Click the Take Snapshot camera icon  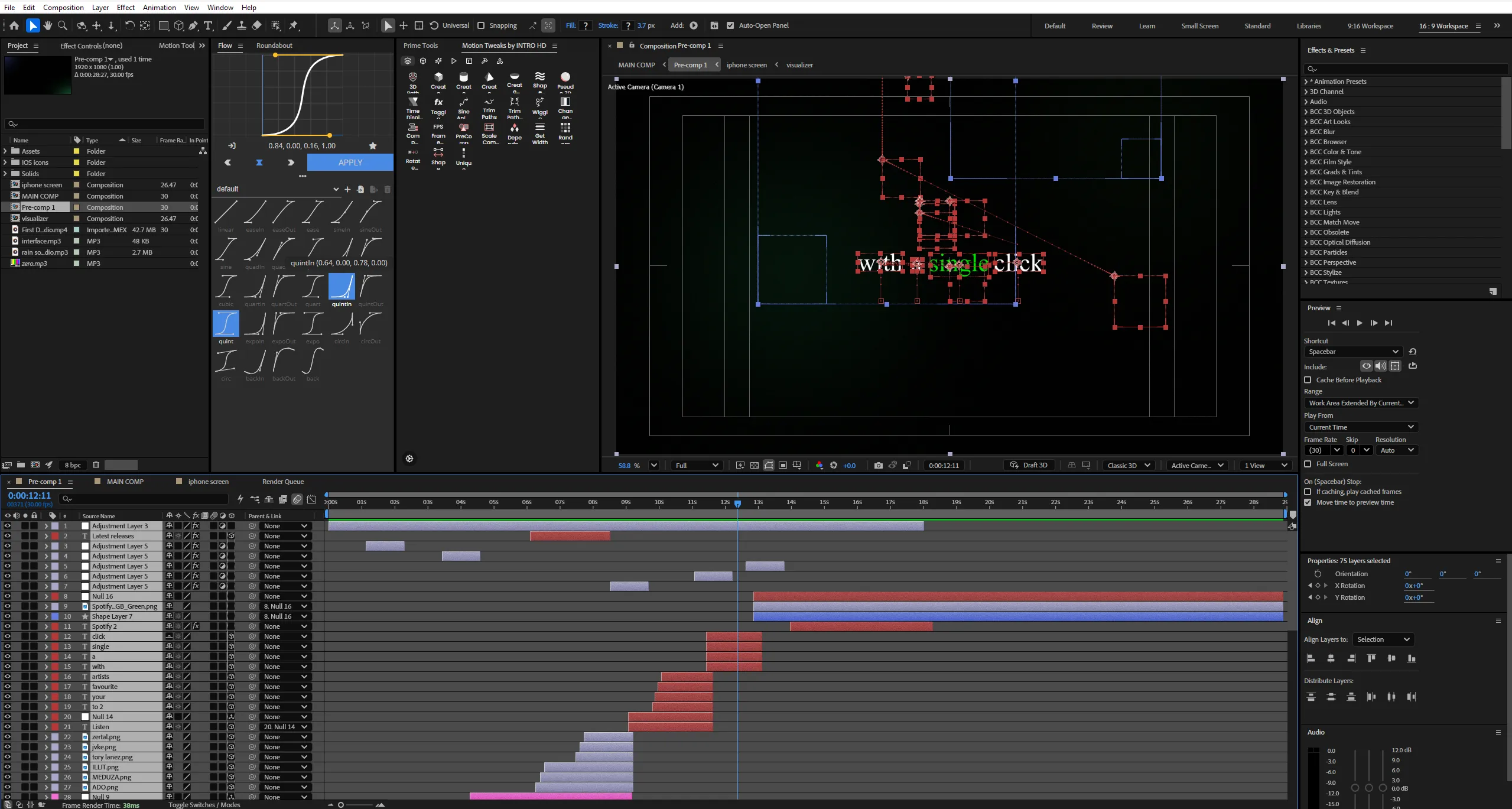click(x=879, y=466)
